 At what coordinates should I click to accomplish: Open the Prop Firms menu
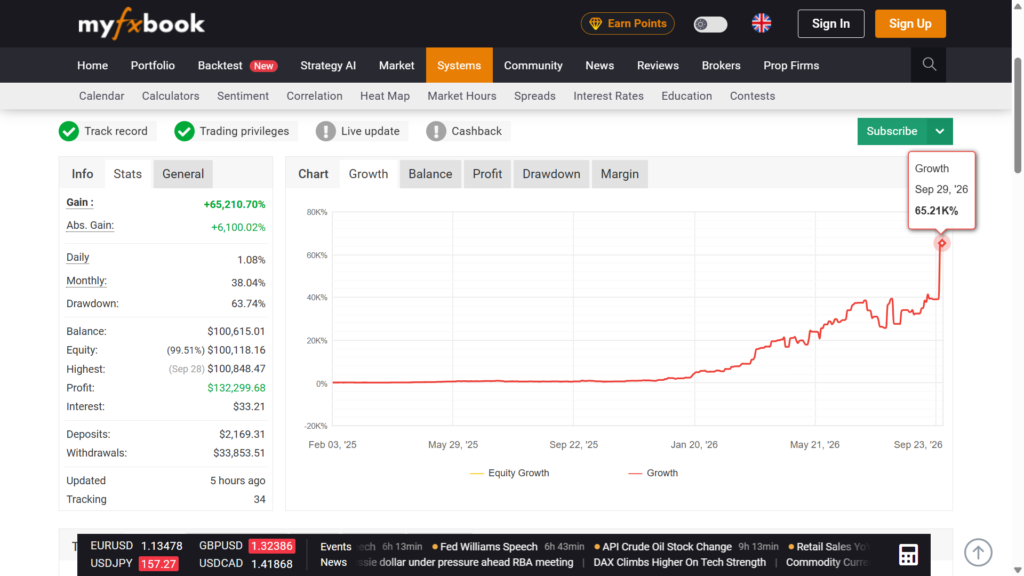tap(791, 65)
